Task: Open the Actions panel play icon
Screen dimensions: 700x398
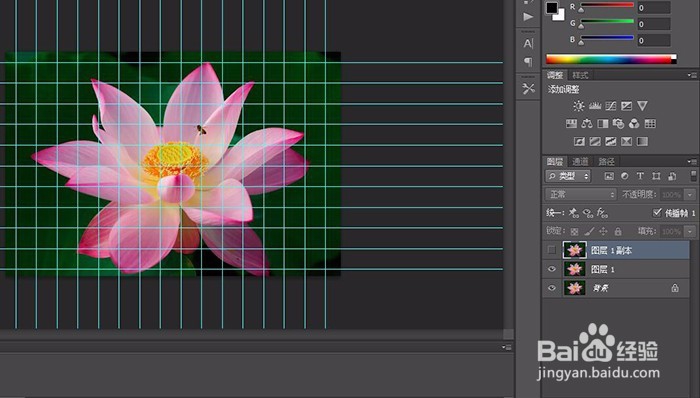Action: 528,17
